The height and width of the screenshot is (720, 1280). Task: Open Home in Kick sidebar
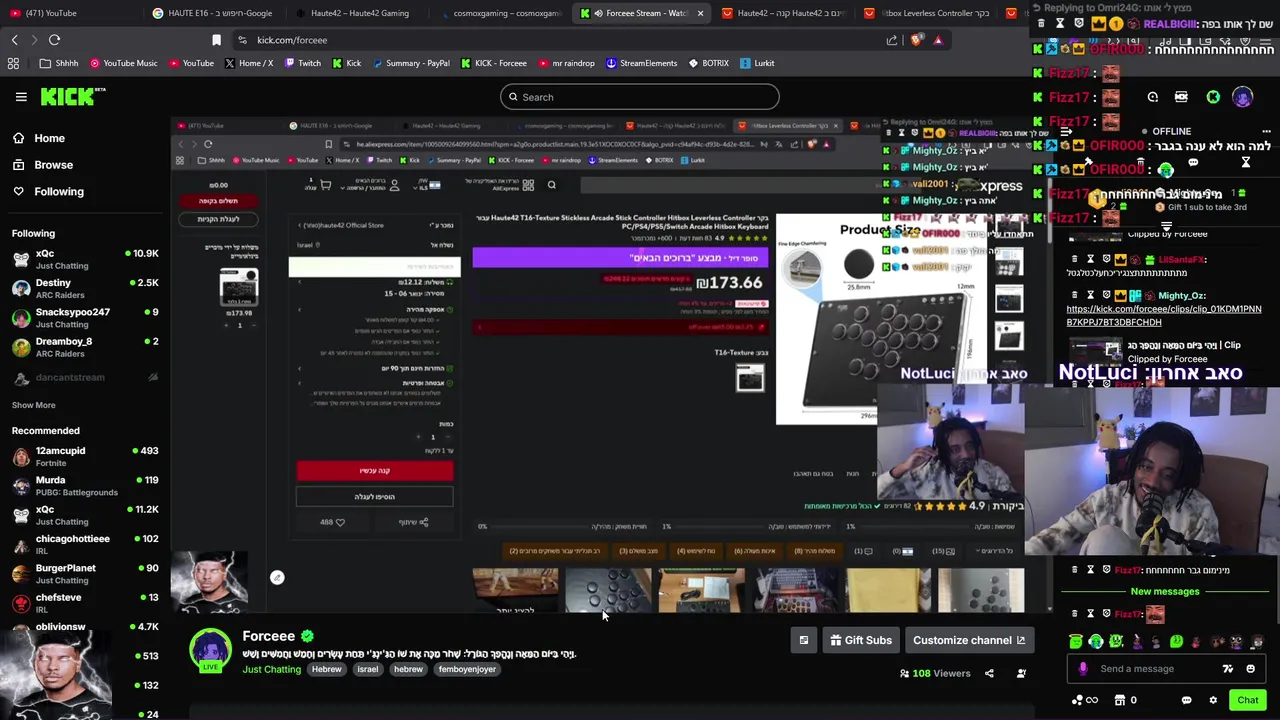click(x=38, y=138)
